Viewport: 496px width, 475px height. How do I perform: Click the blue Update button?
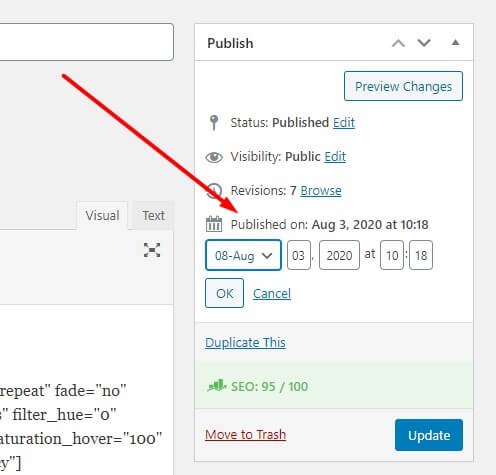click(429, 435)
